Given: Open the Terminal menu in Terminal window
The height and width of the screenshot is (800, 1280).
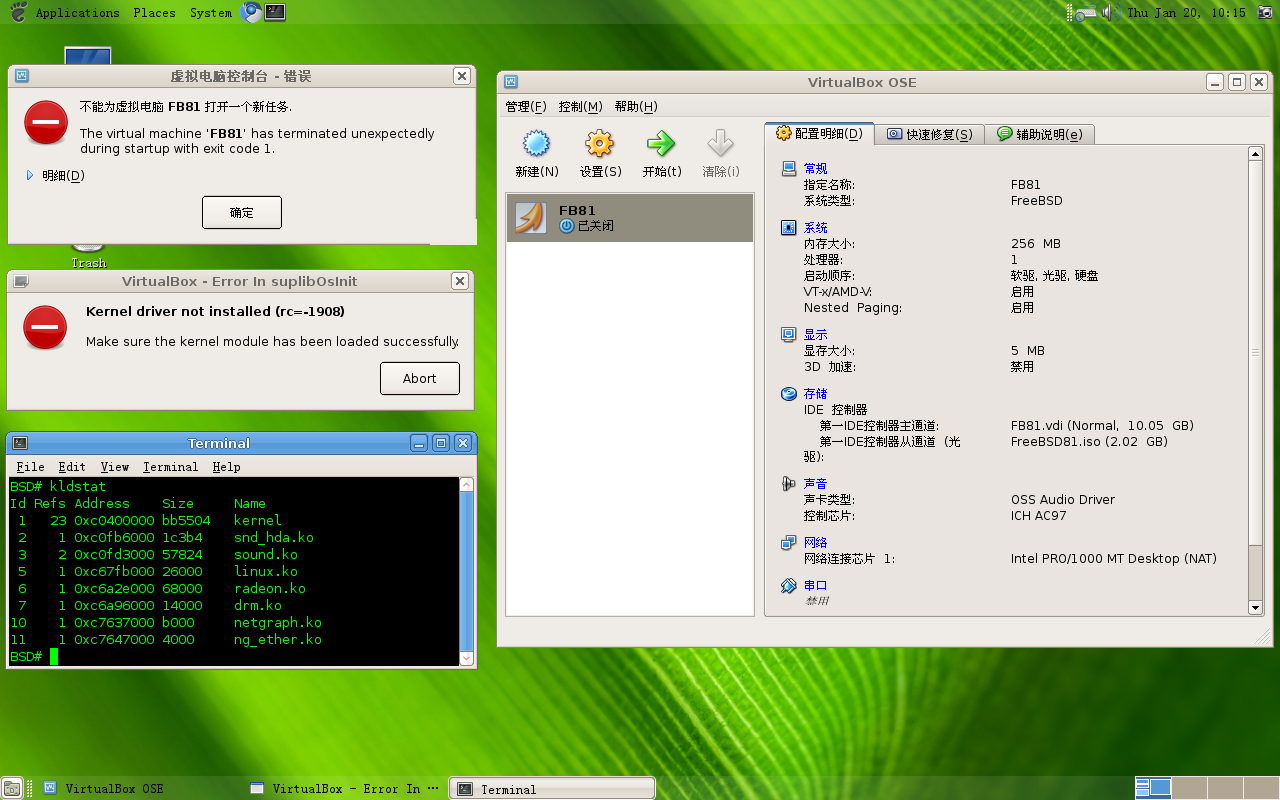Looking at the screenshot, I should click(170, 467).
